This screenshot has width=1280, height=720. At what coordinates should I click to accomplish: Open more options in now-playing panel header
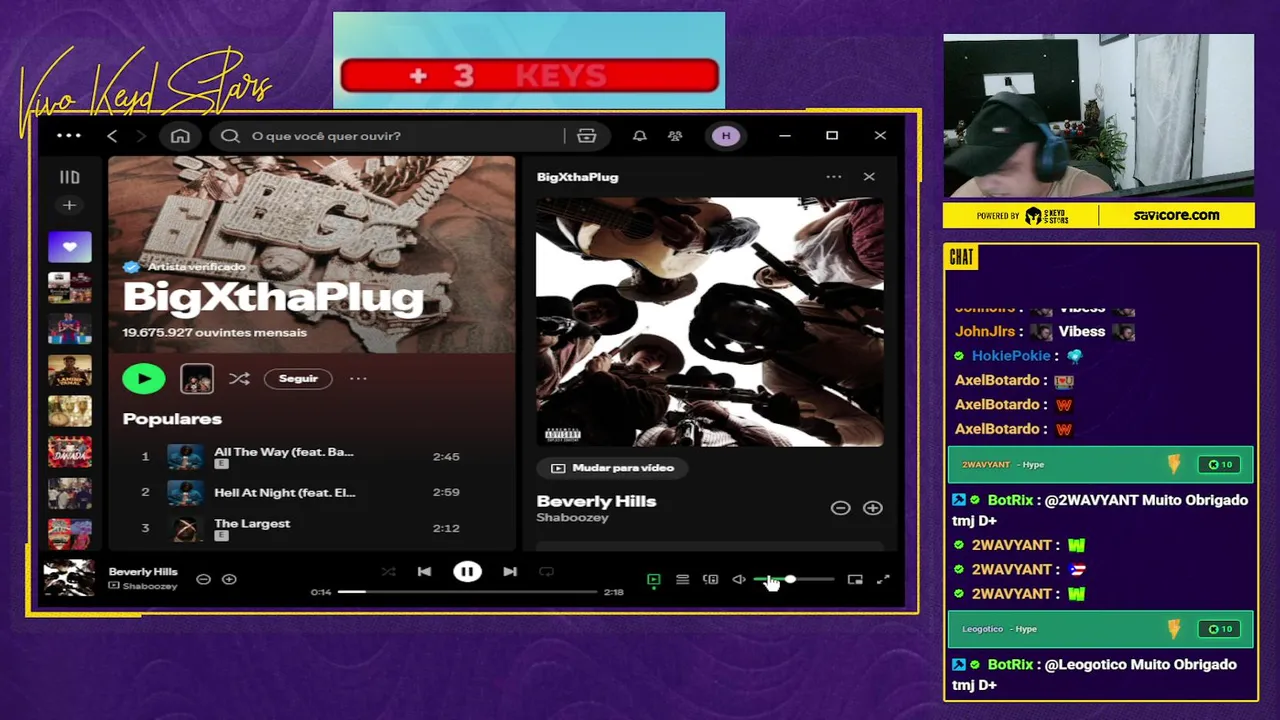(833, 177)
